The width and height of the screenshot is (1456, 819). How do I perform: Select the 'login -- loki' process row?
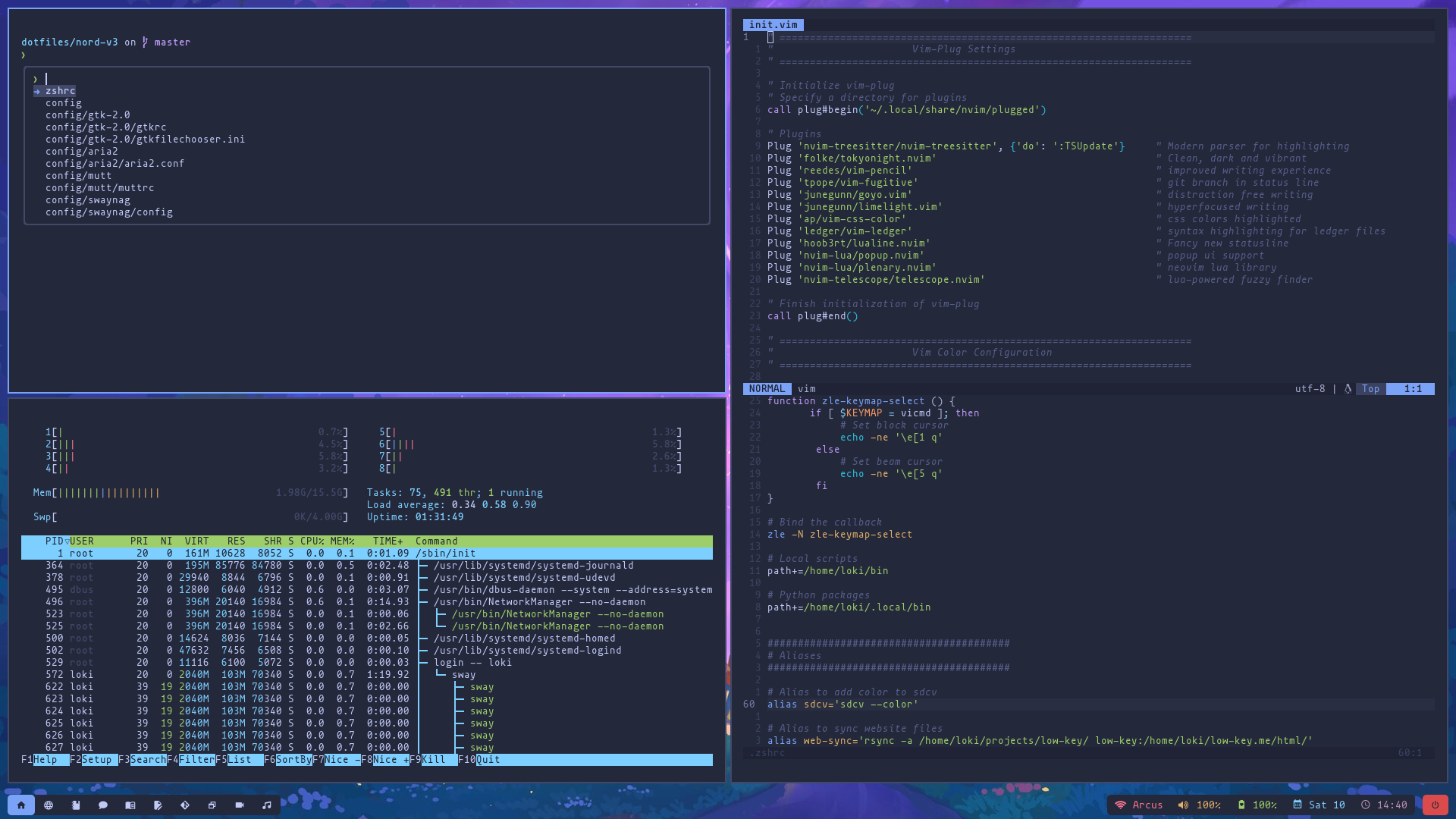tap(367, 663)
